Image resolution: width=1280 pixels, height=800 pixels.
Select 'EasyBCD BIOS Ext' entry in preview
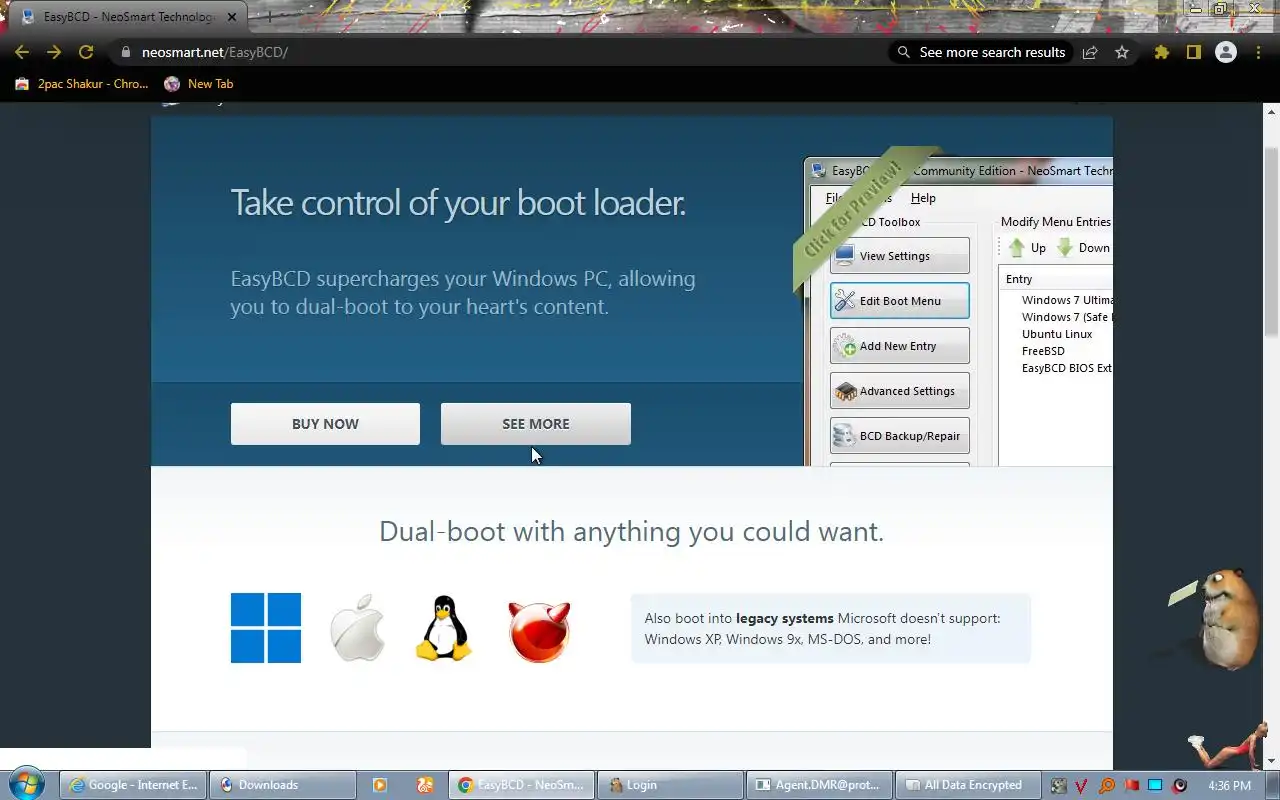point(1067,368)
